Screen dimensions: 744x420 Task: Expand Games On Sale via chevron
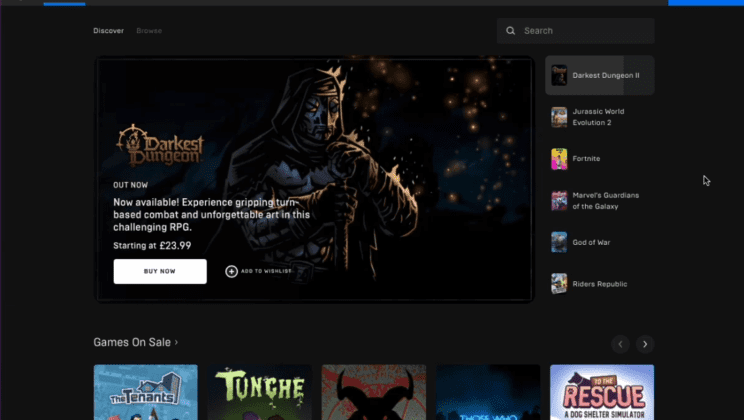[x=177, y=343]
